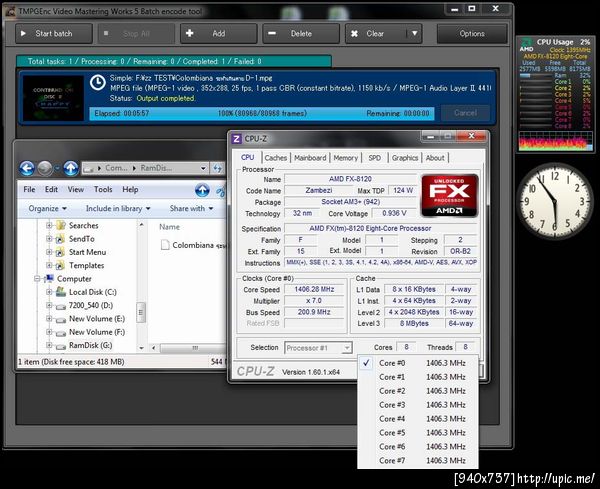This screenshot has width=600, height=489.
Task: Switch to the CPU tab in CPU-Z
Action: pos(247,157)
